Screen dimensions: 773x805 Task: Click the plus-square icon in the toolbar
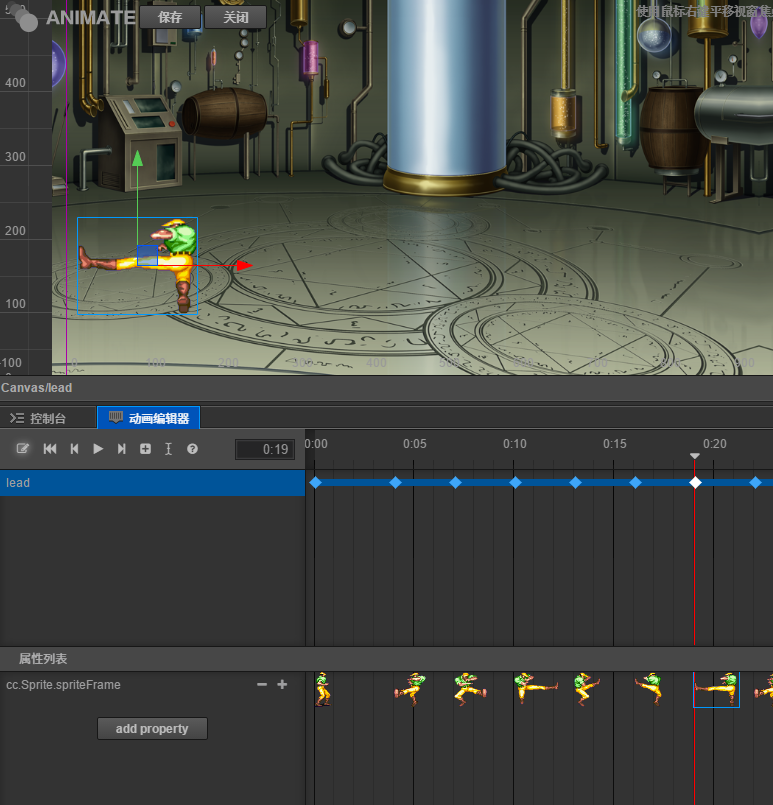pos(145,449)
